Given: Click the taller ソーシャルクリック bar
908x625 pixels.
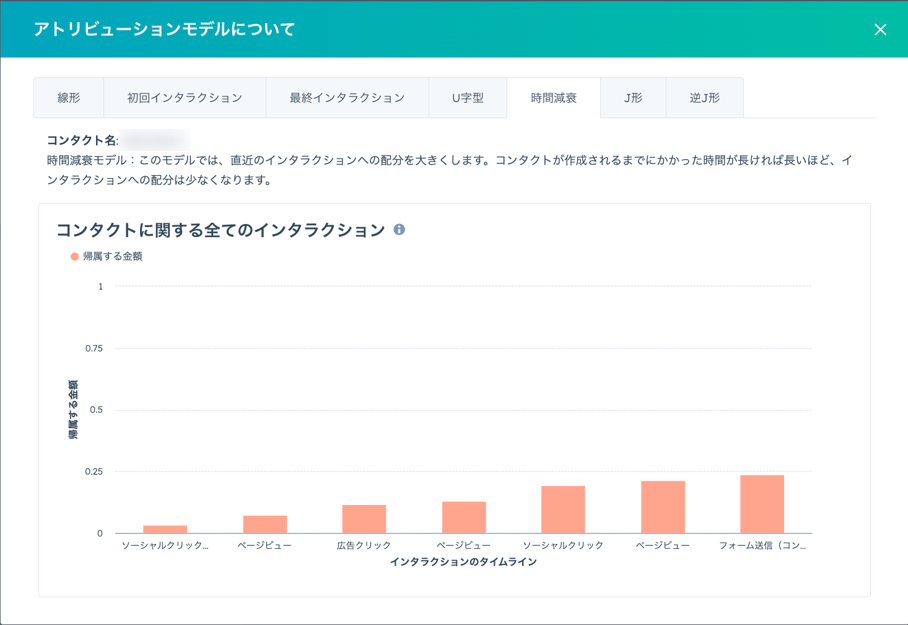Looking at the screenshot, I should [563, 510].
